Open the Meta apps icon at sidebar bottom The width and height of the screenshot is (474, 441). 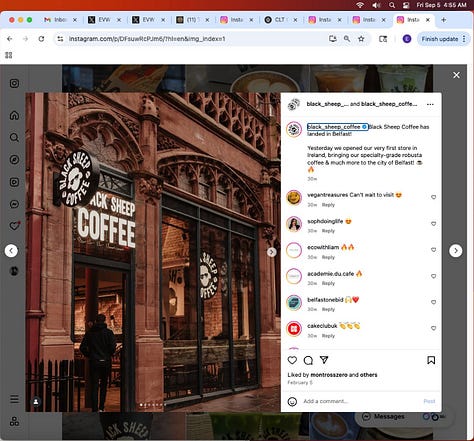pyautogui.click(x=14, y=421)
